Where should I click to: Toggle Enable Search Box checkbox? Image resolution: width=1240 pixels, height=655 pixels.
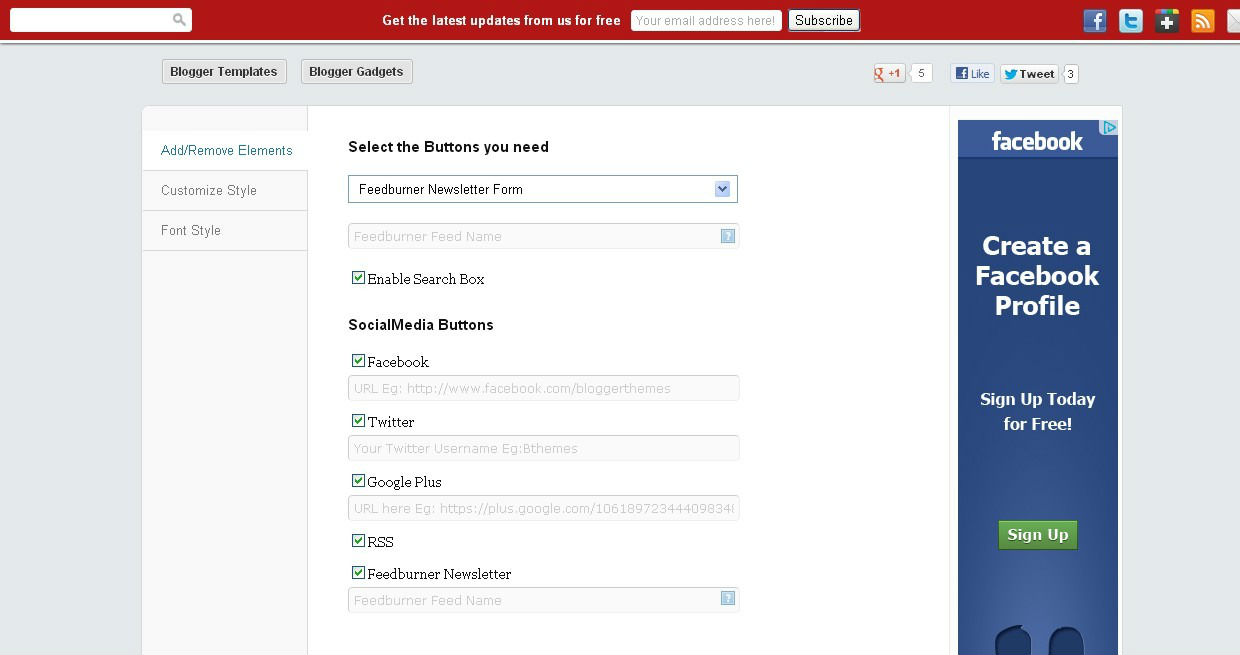point(358,278)
